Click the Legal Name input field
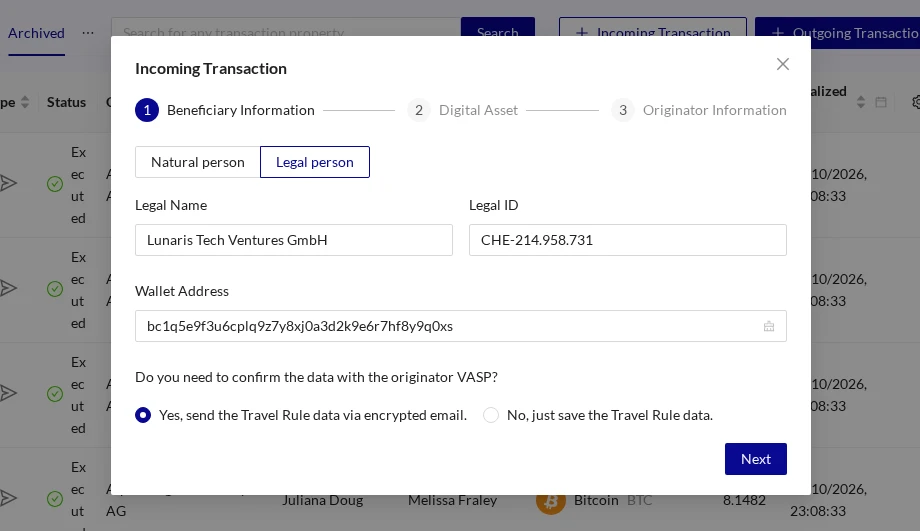The width and height of the screenshot is (920, 531). tap(293, 240)
